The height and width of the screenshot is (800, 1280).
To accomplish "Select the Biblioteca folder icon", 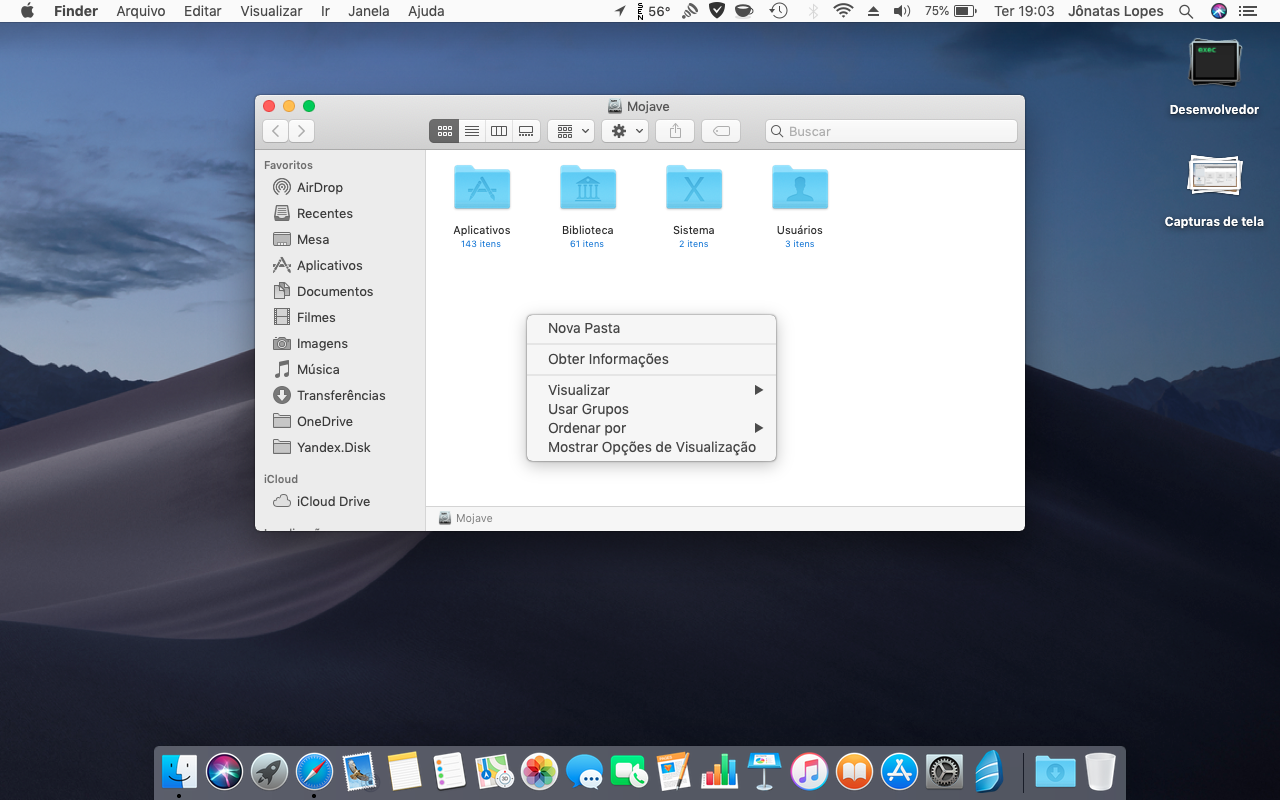I will 588,187.
